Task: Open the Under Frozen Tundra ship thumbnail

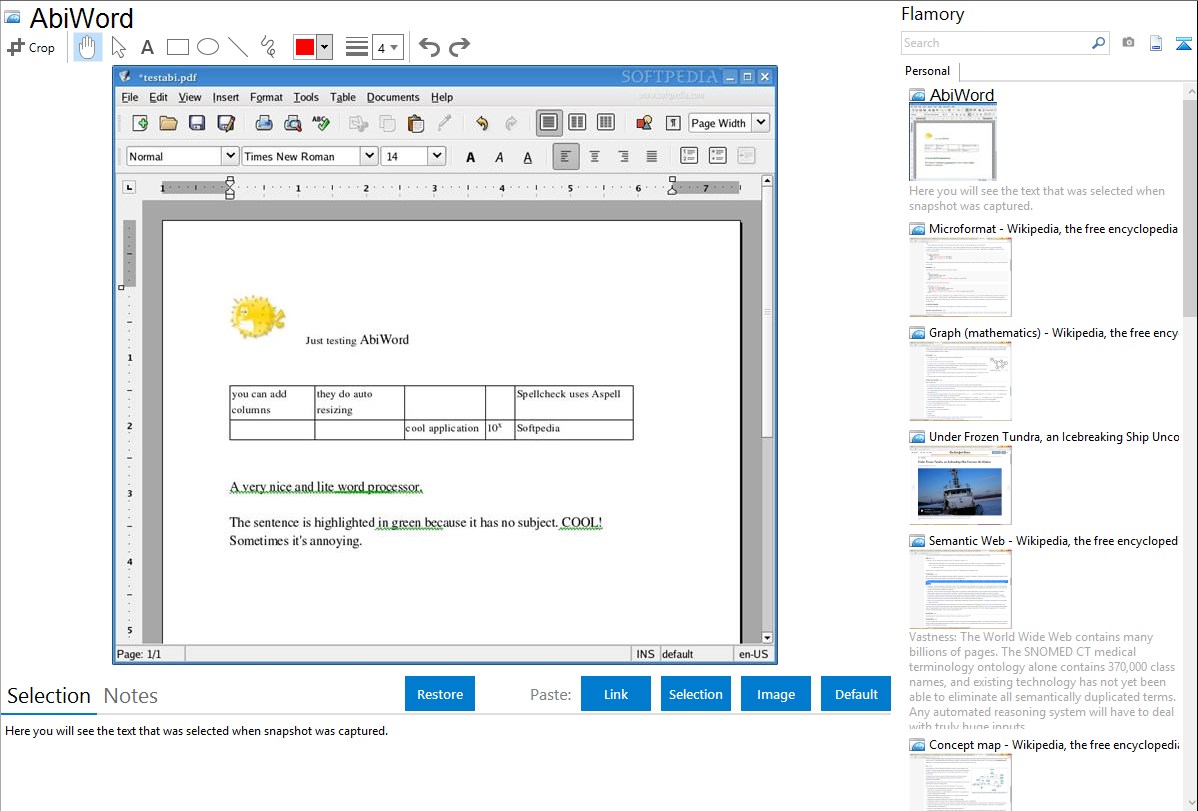Action: tap(960, 486)
